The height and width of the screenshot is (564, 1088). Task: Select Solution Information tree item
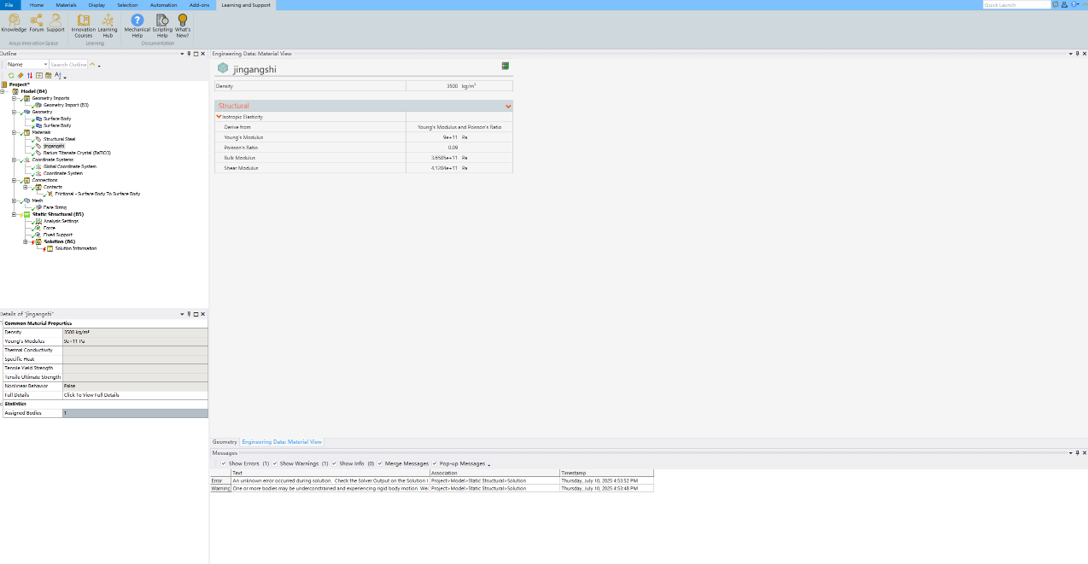click(76, 248)
